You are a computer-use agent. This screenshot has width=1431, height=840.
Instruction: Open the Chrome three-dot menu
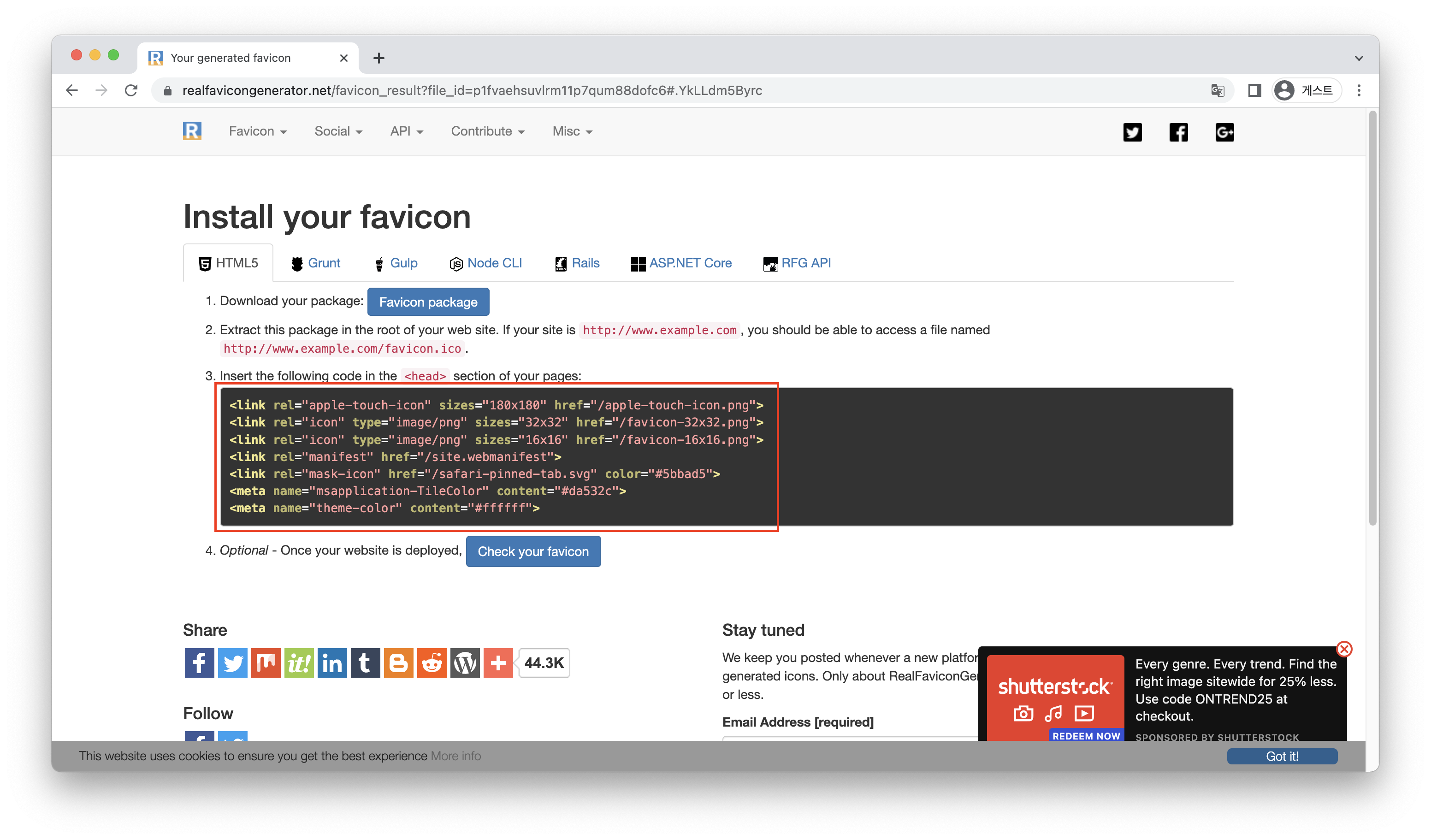tap(1358, 90)
